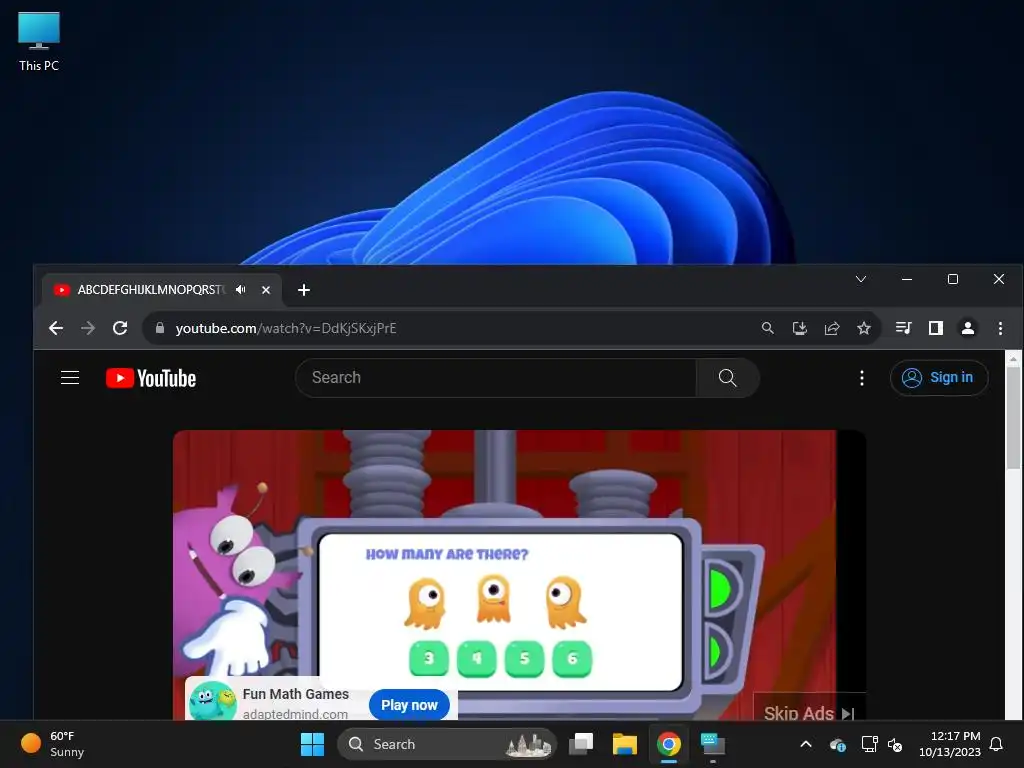Open the Sunny weather widget

54,744
